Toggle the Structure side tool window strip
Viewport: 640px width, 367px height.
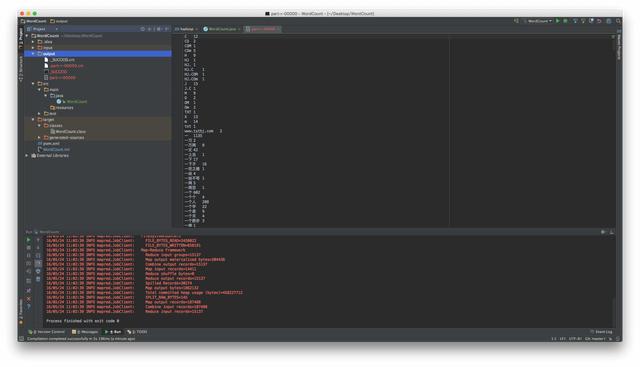(x=21, y=69)
